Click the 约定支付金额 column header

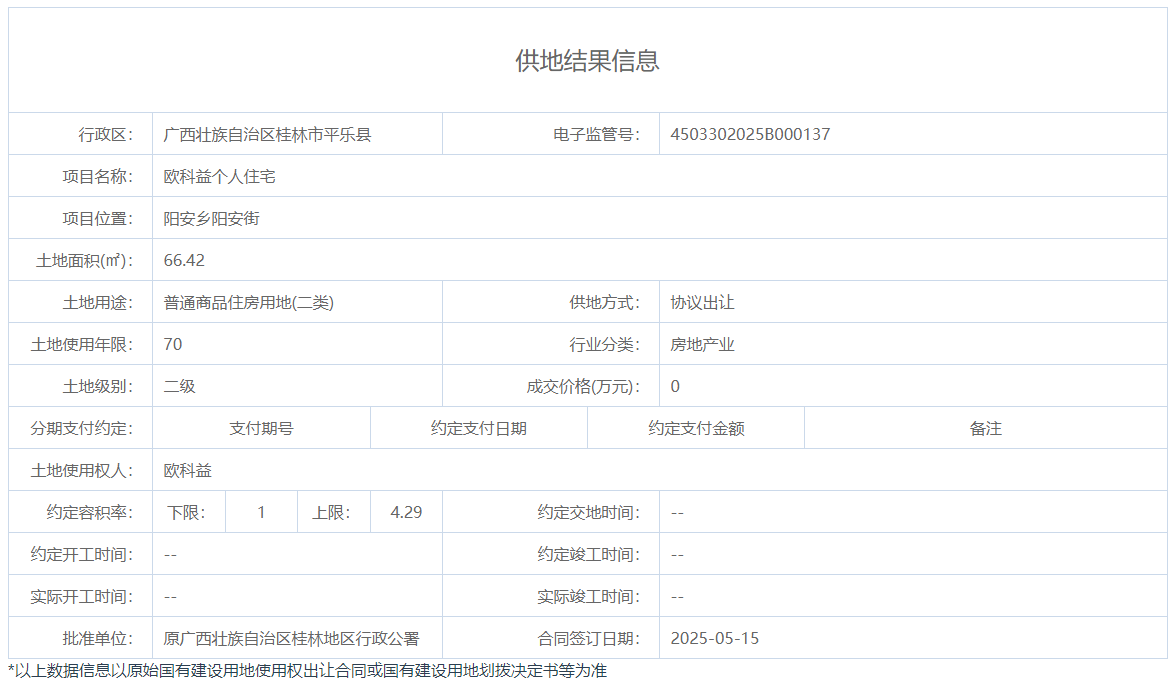[x=695, y=428]
